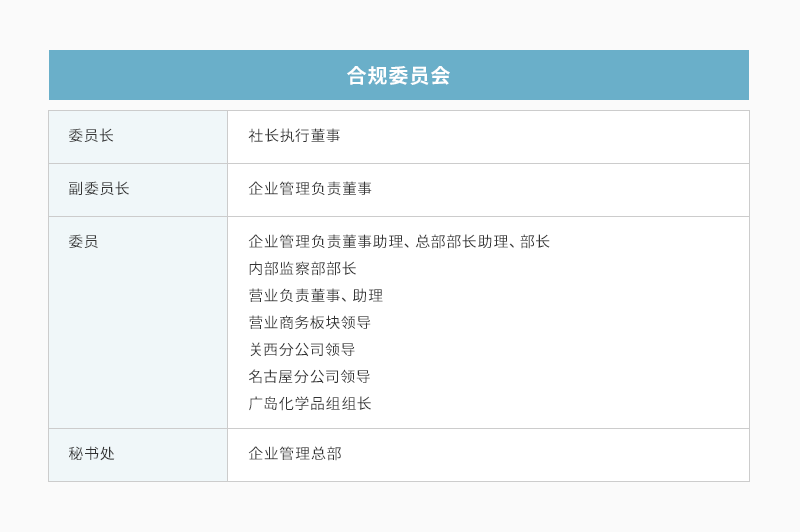
Task: Click the 广岛化学品组组长 line
Action: click(x=310, y=404)
